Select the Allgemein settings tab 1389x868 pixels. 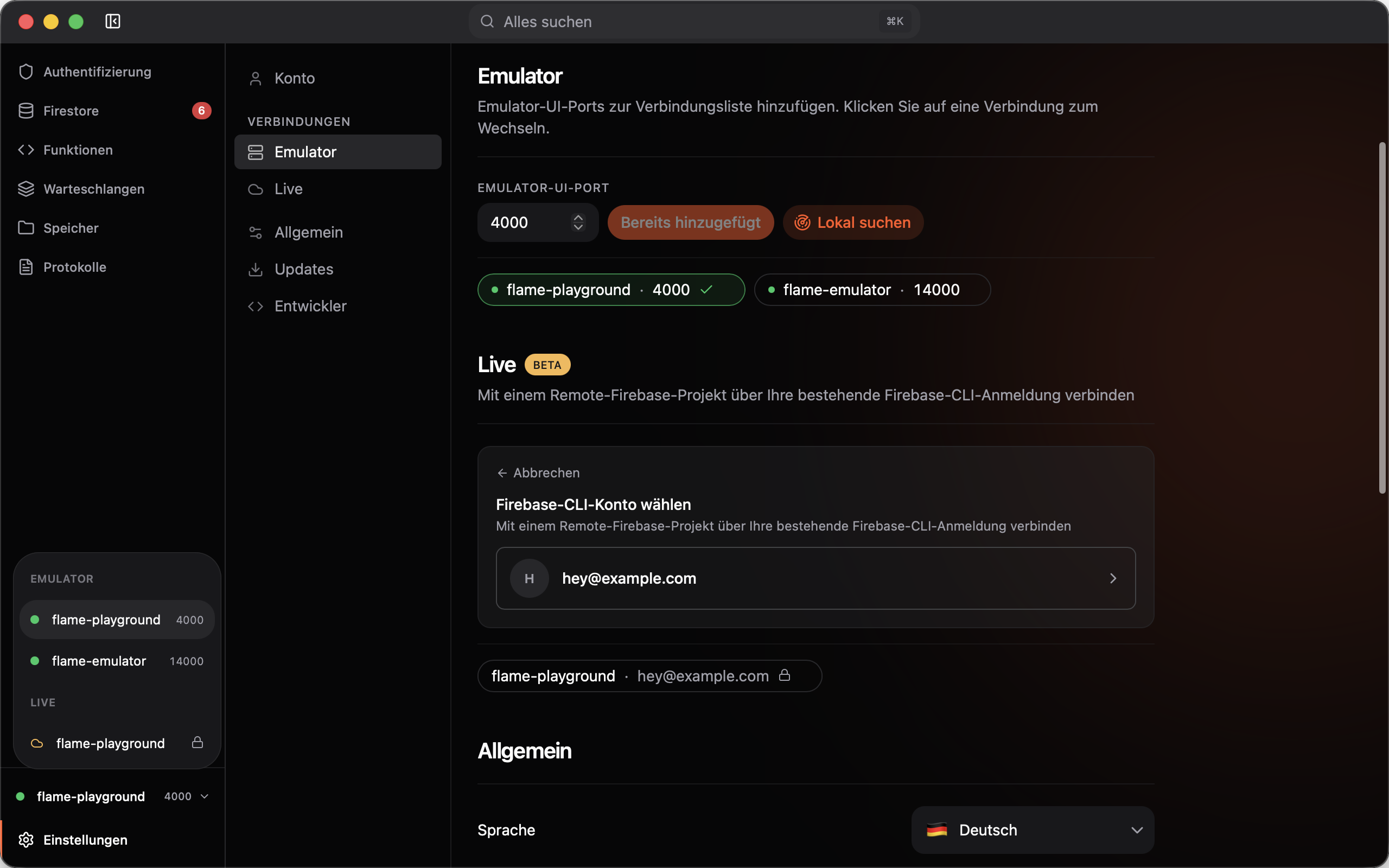337,233
